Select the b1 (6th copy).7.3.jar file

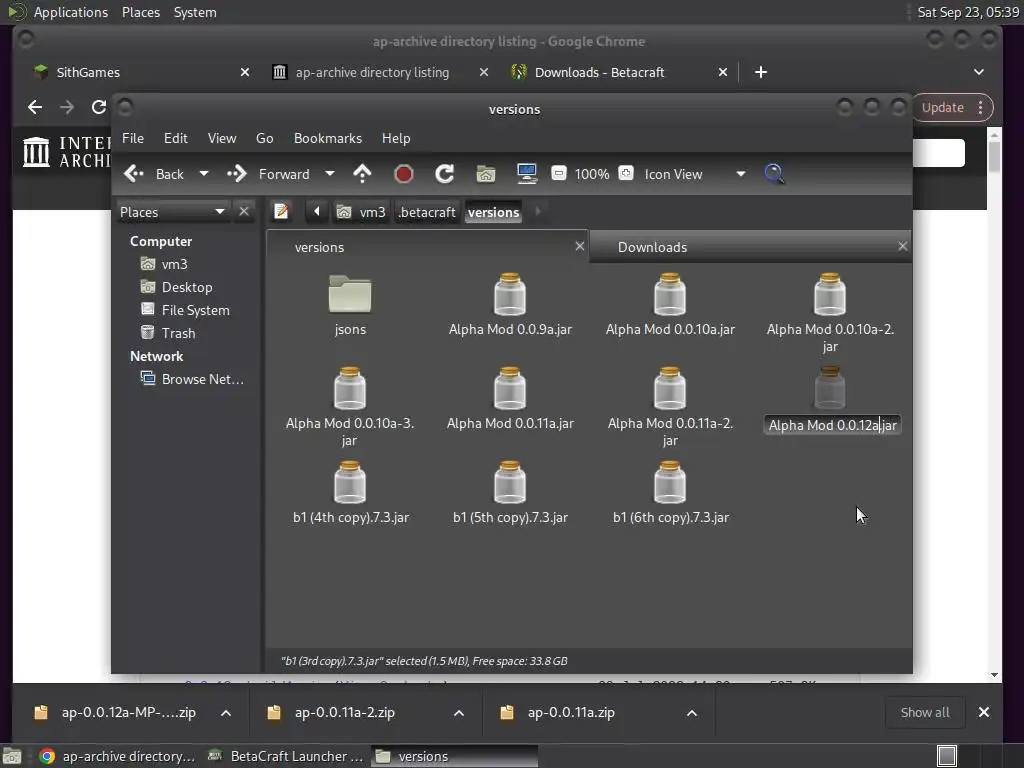[670, 494]
